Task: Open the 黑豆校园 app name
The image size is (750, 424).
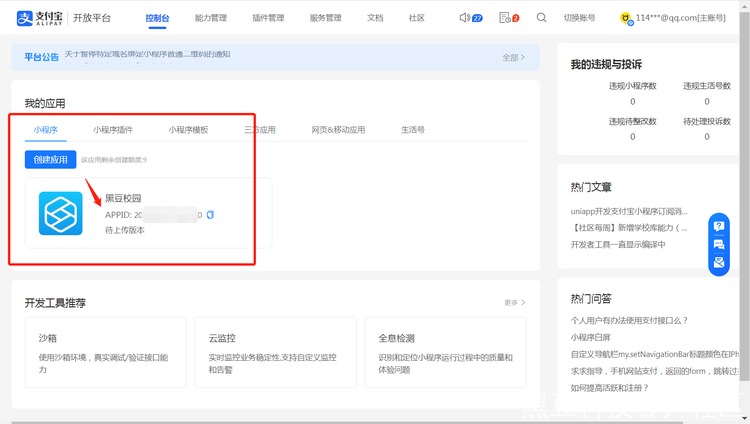Action: tap(123, 198)
